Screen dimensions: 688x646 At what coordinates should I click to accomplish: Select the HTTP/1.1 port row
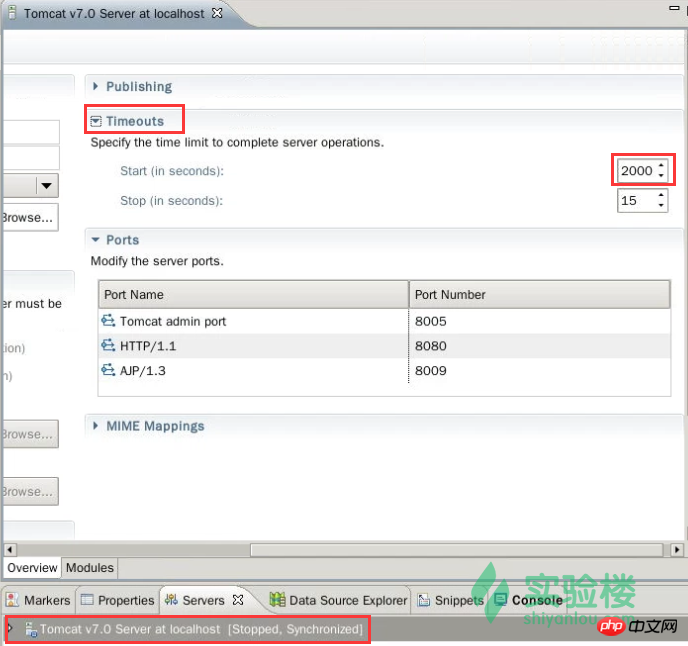point(384,346)
